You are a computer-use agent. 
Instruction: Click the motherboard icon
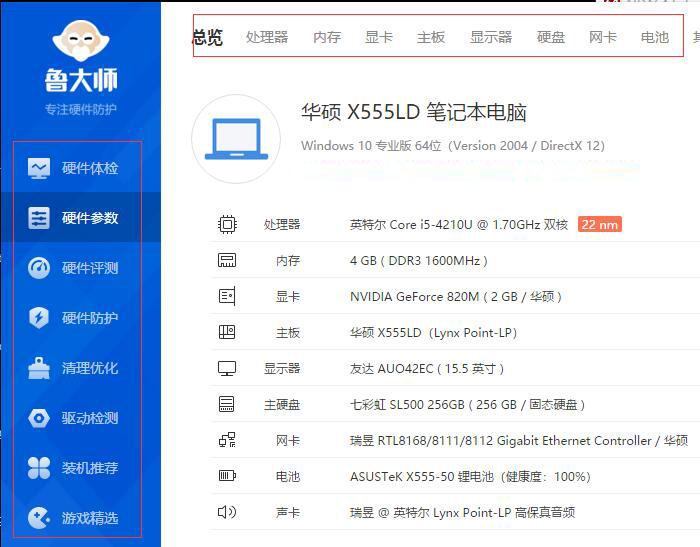(x=227, y=332)
